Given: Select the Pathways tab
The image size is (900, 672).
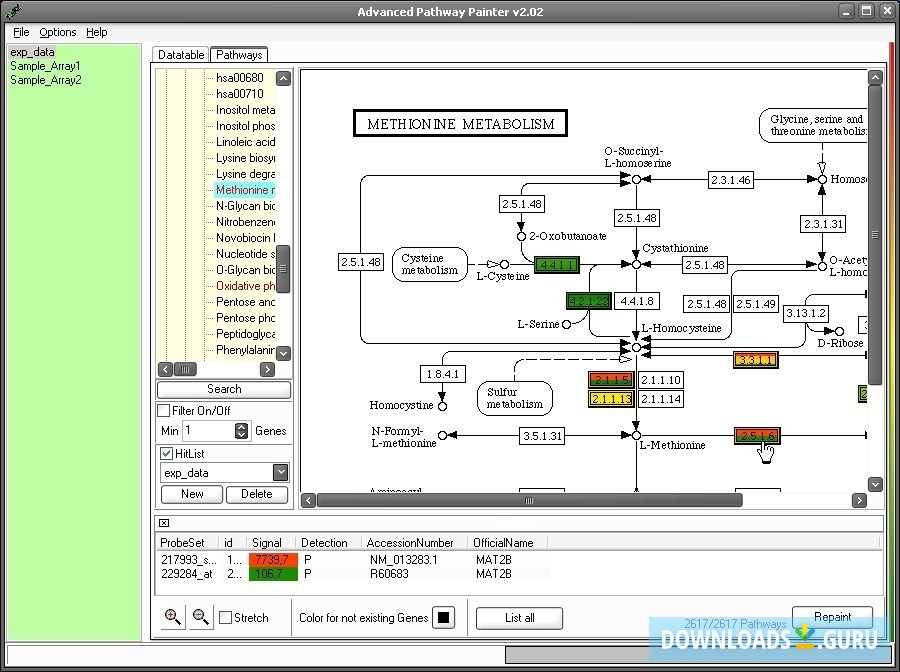Looking at the screenshot, I should click(239, 55).
